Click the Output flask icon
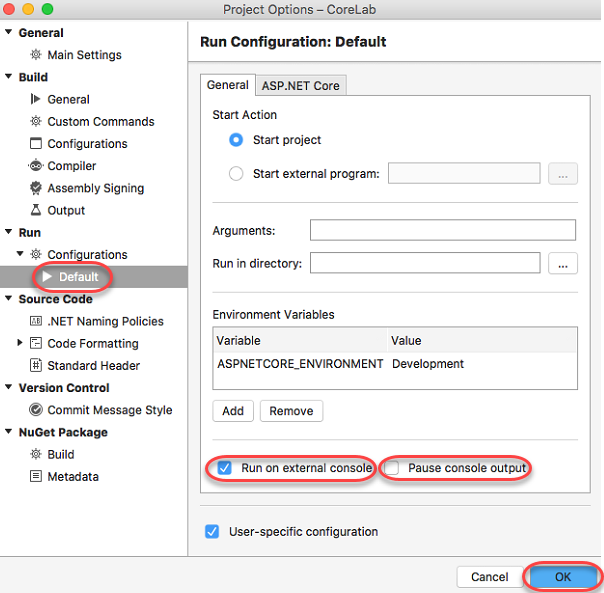Screen dimensions: 604x593 [36, 210]
